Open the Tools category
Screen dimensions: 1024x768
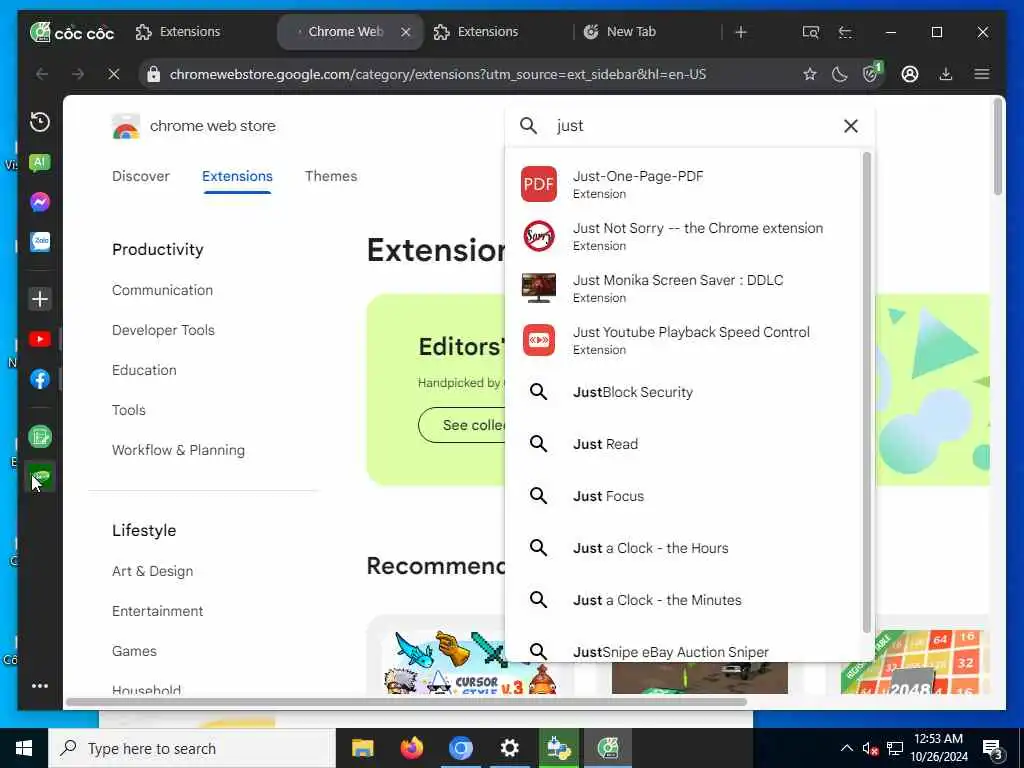(129, 410)
